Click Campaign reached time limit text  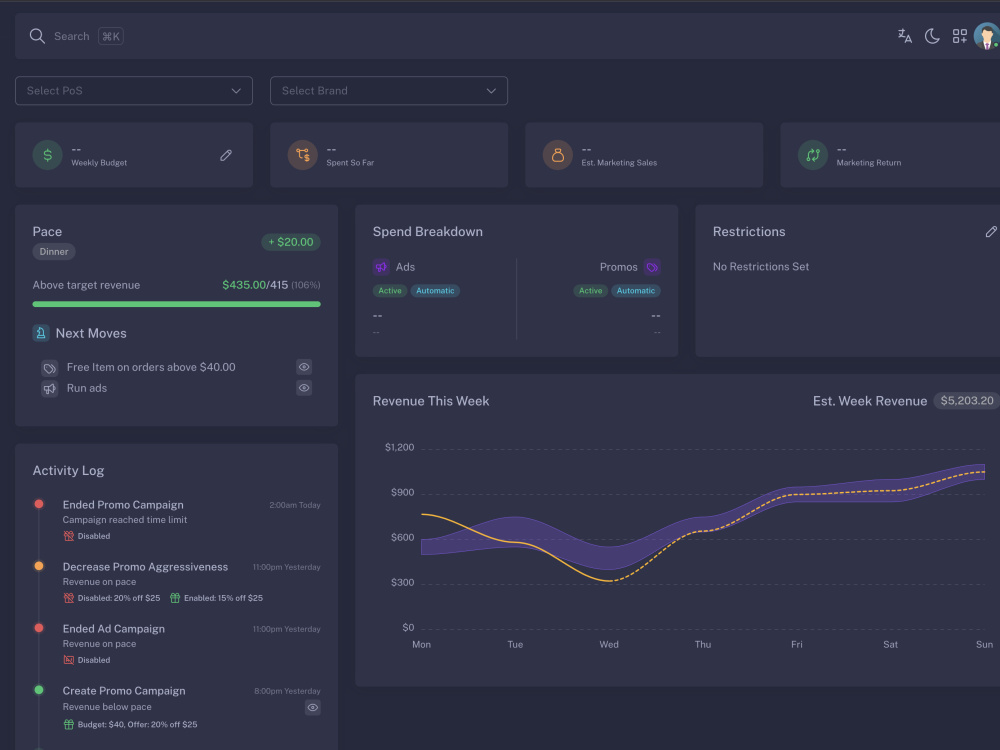pos(125,520)
